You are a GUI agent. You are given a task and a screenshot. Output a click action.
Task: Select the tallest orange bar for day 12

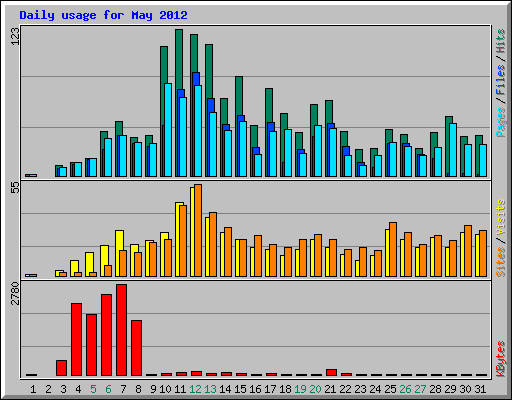198,230
